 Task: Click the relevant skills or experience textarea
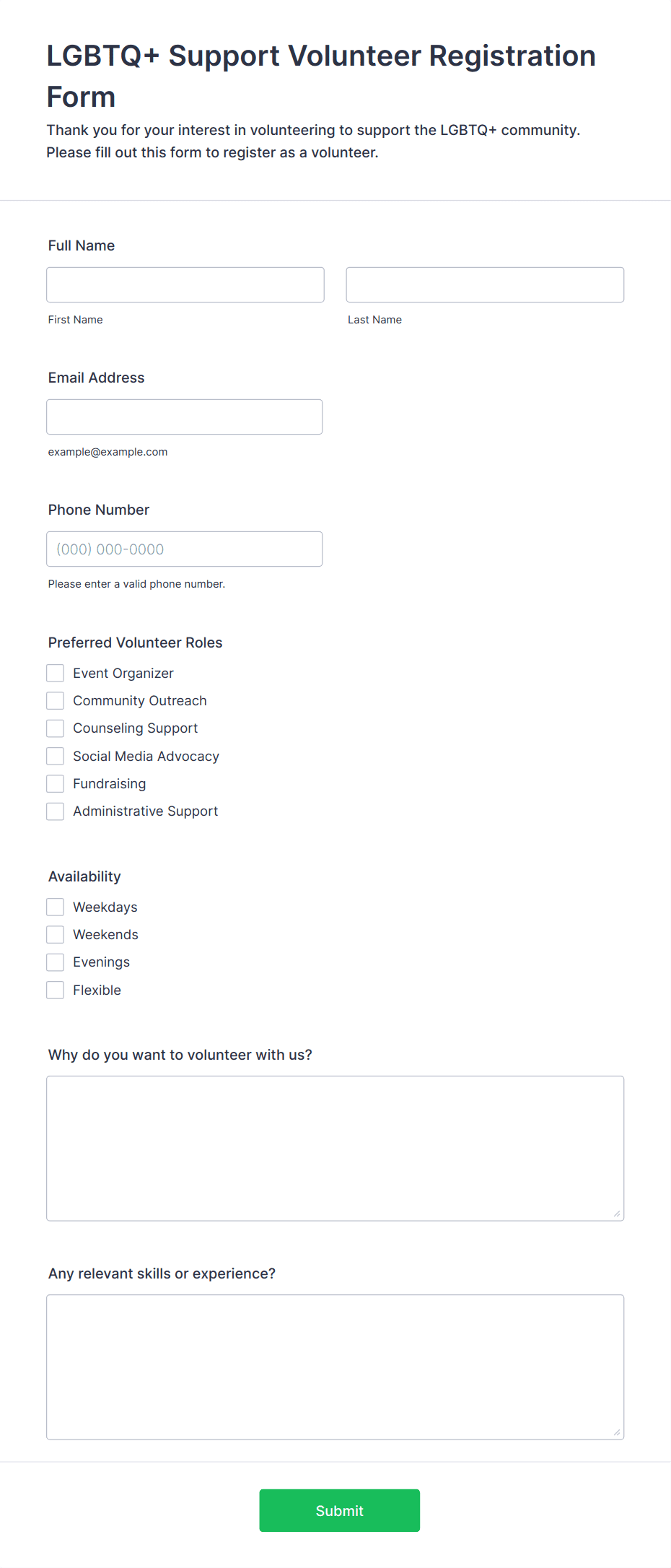[x=335, y=1367]
